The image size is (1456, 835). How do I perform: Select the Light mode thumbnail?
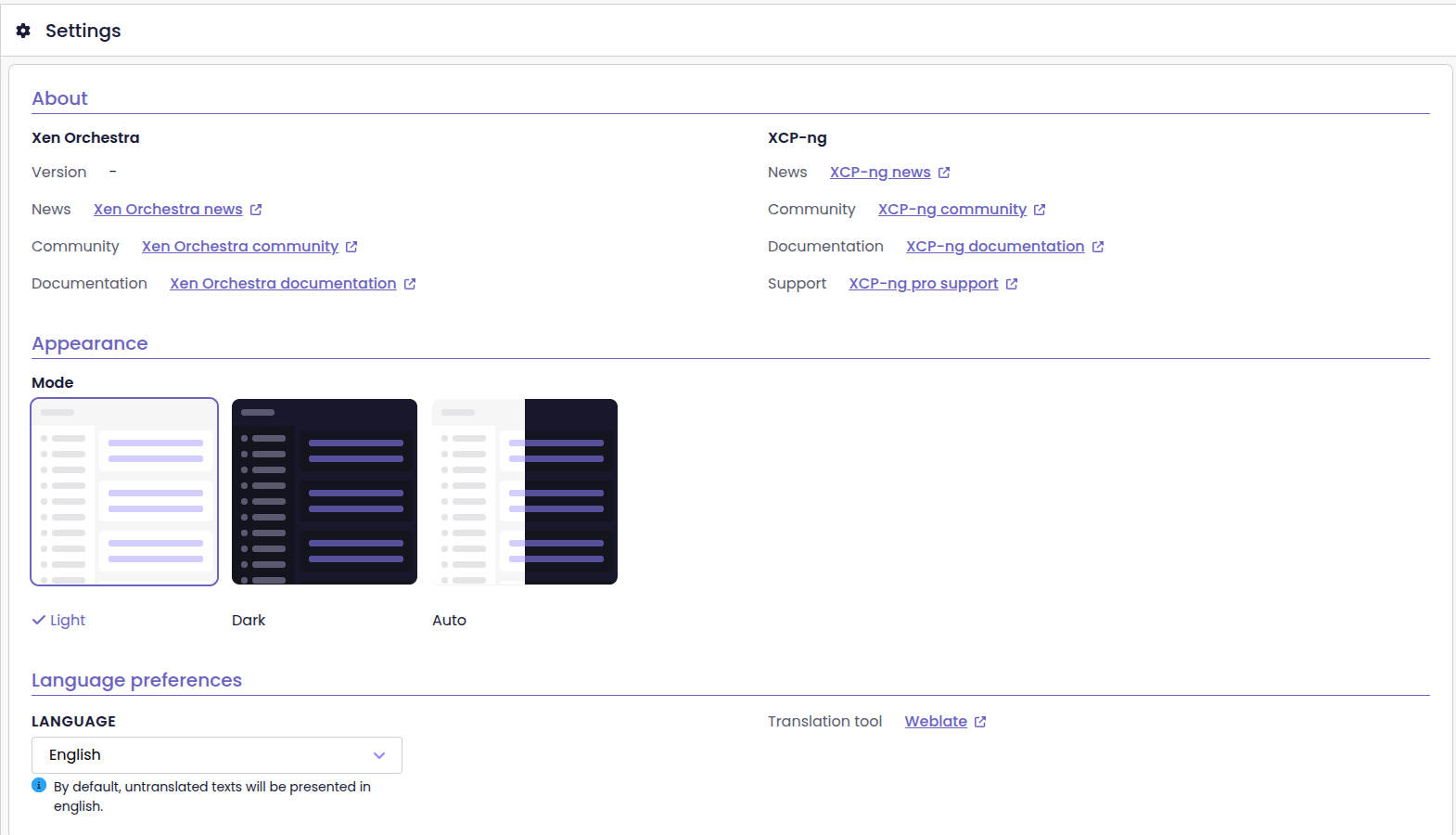[124, 492]
